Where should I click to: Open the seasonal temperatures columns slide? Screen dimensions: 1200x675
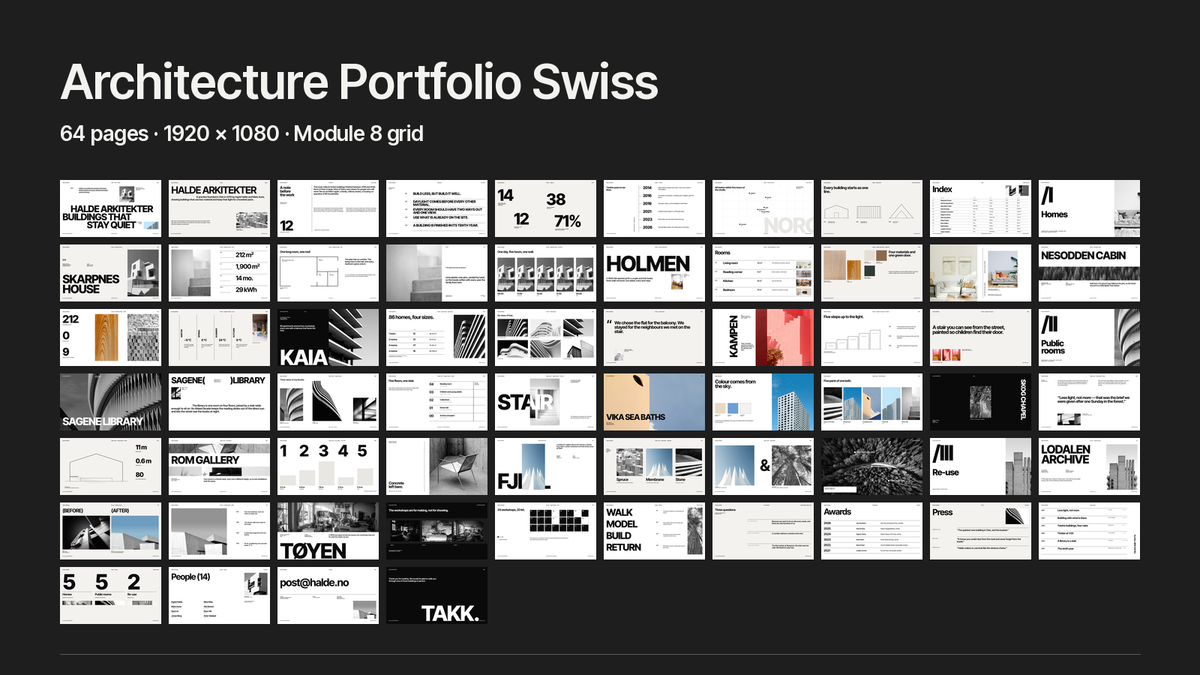pos(219,338)
